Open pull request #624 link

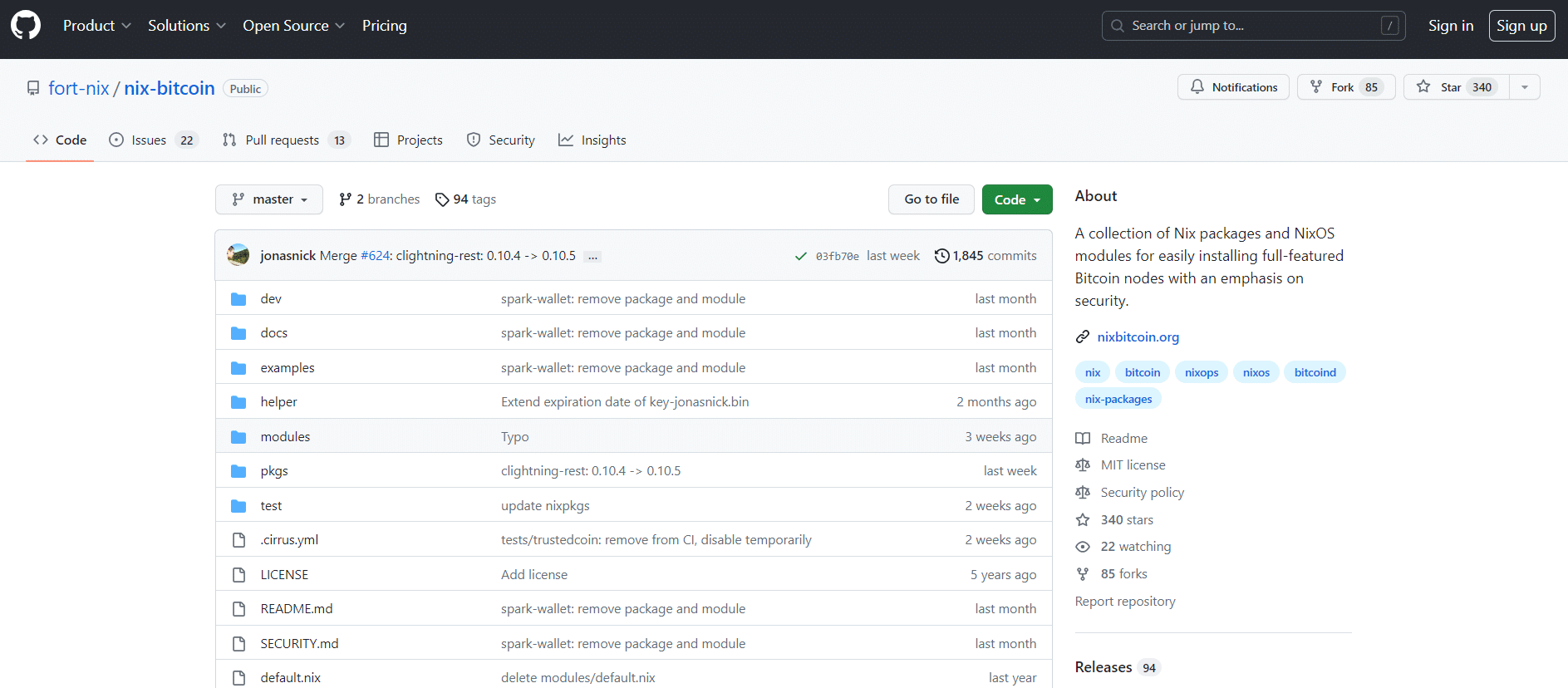[x=375, y=256]
